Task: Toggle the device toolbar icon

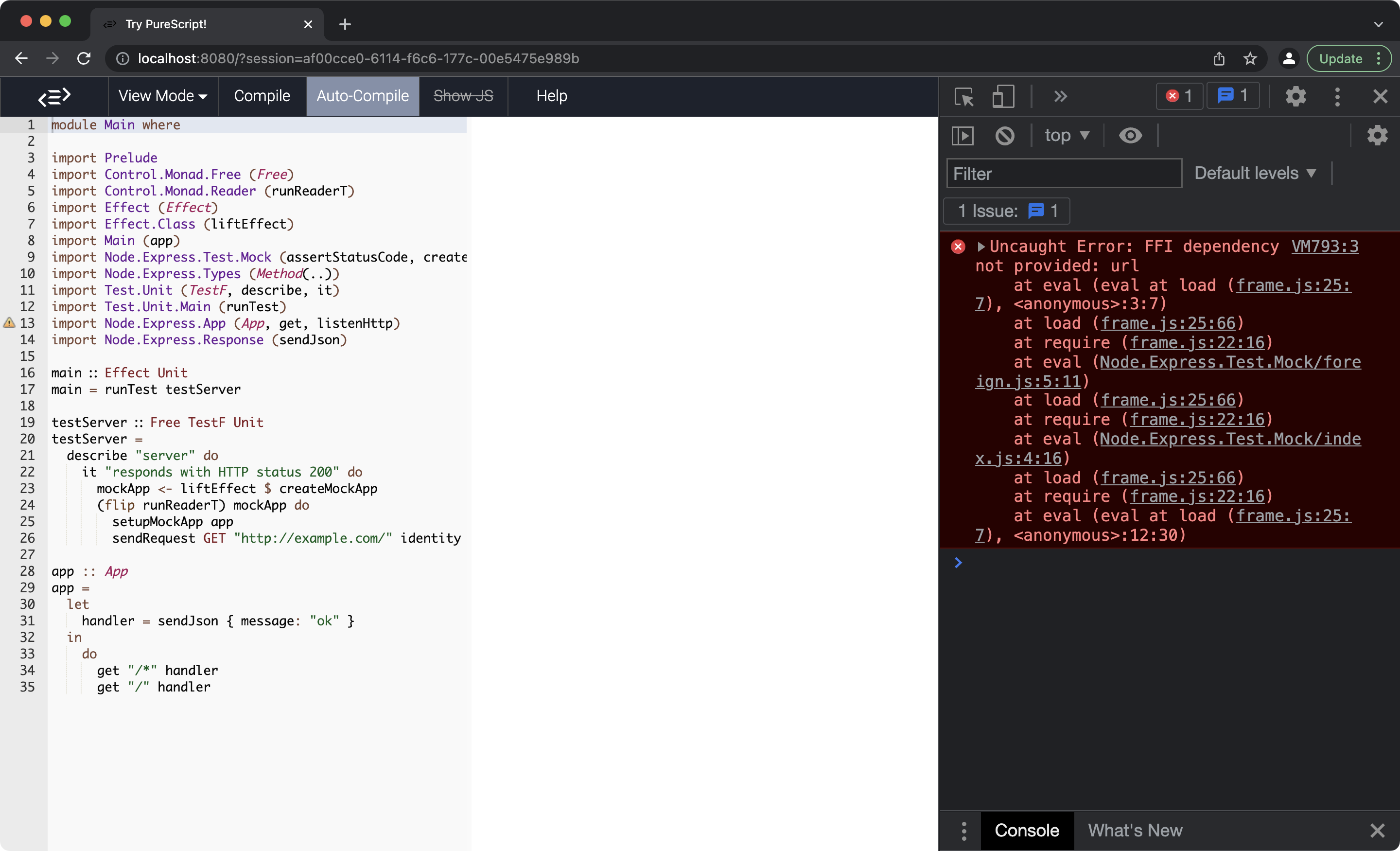Action: coord(1003,96)
